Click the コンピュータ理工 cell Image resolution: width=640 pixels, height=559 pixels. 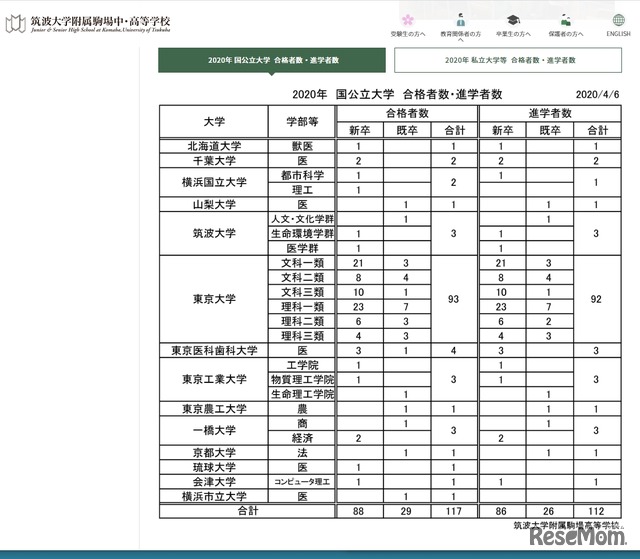tap(302, 482)
